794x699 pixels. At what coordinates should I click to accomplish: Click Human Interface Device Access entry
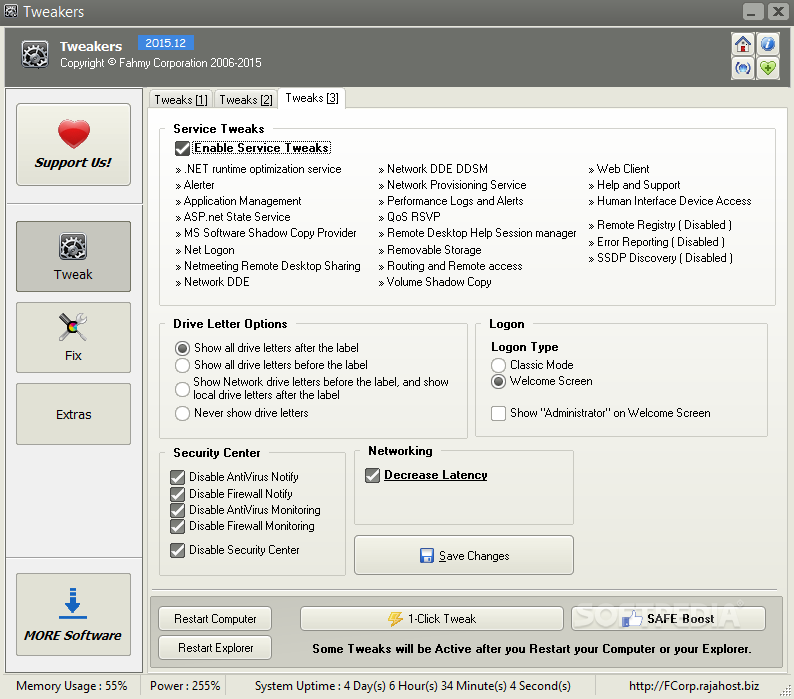[670, 201]
